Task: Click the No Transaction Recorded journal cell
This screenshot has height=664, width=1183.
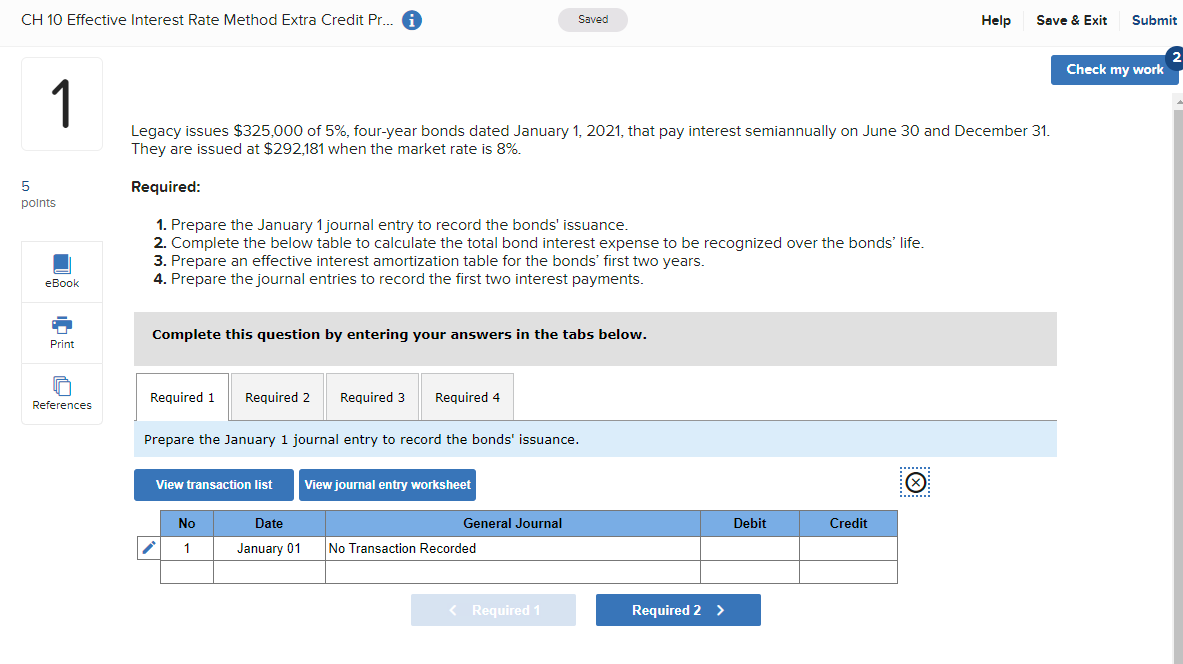Action: coord(511,547)
